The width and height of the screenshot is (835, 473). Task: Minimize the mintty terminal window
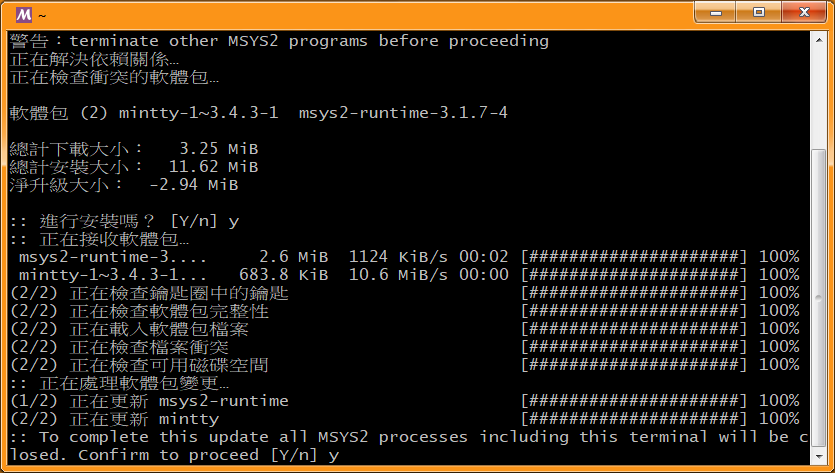723,12
